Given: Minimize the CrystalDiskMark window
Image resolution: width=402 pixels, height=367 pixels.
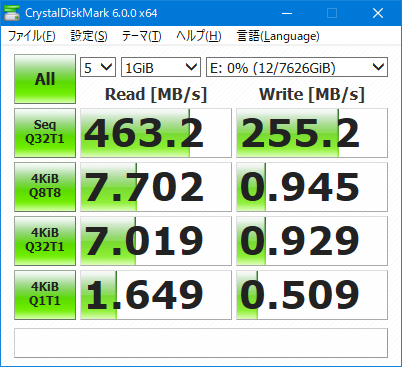Looking at the screenshot, I should point(287,13).
